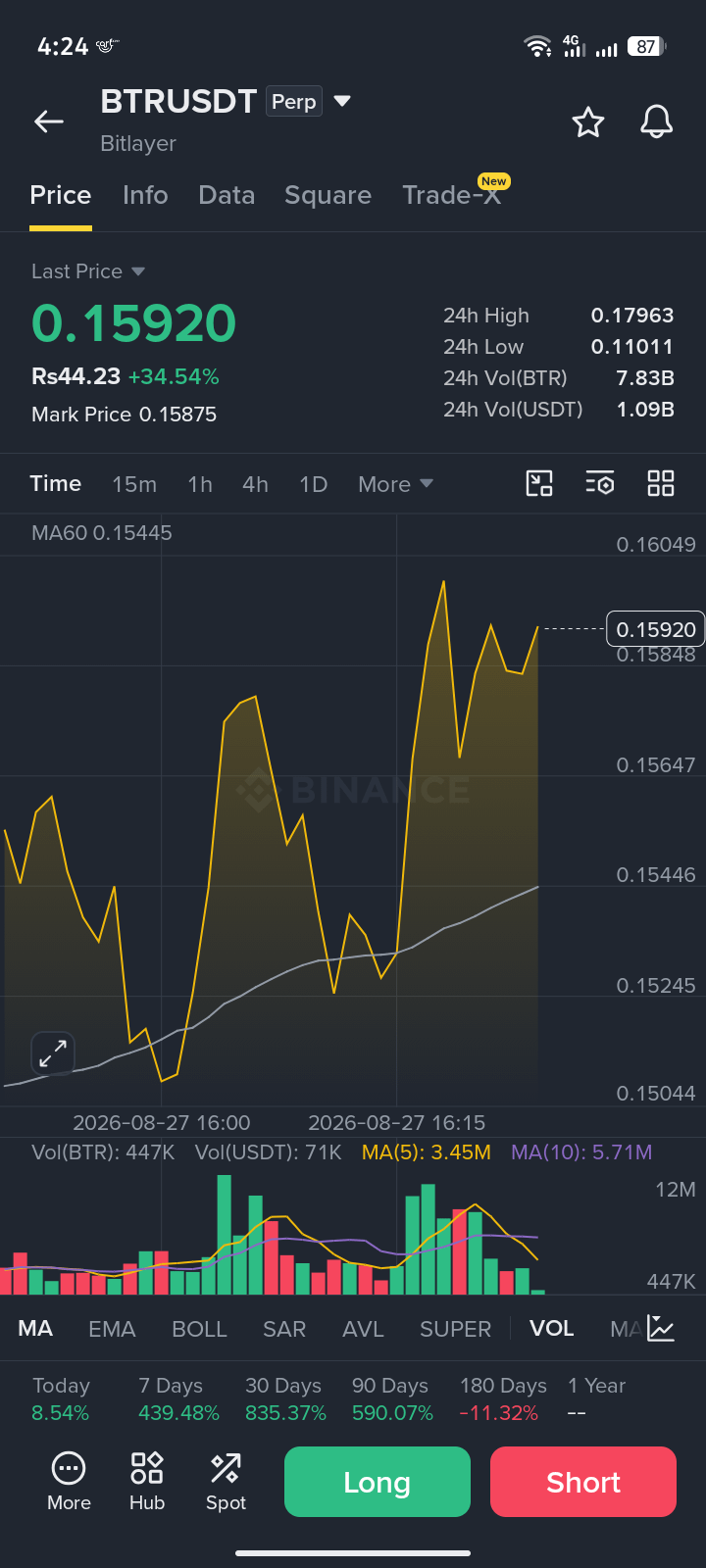Select the 15m chart interval

(x=134, y=484)
